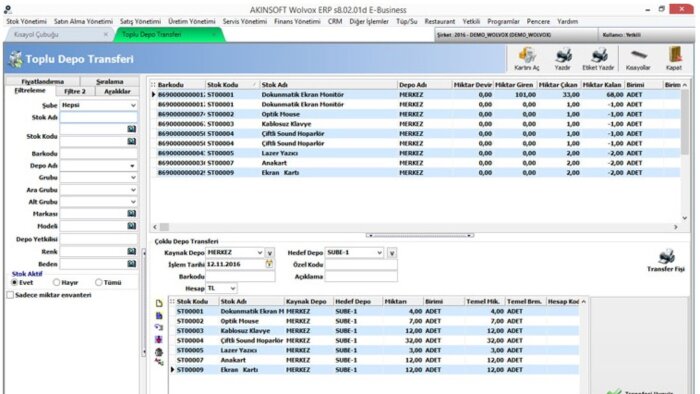Viewport: 700px width, 394px height.
Task: Switch to the Filtre 2 tab
Action: 75,91
